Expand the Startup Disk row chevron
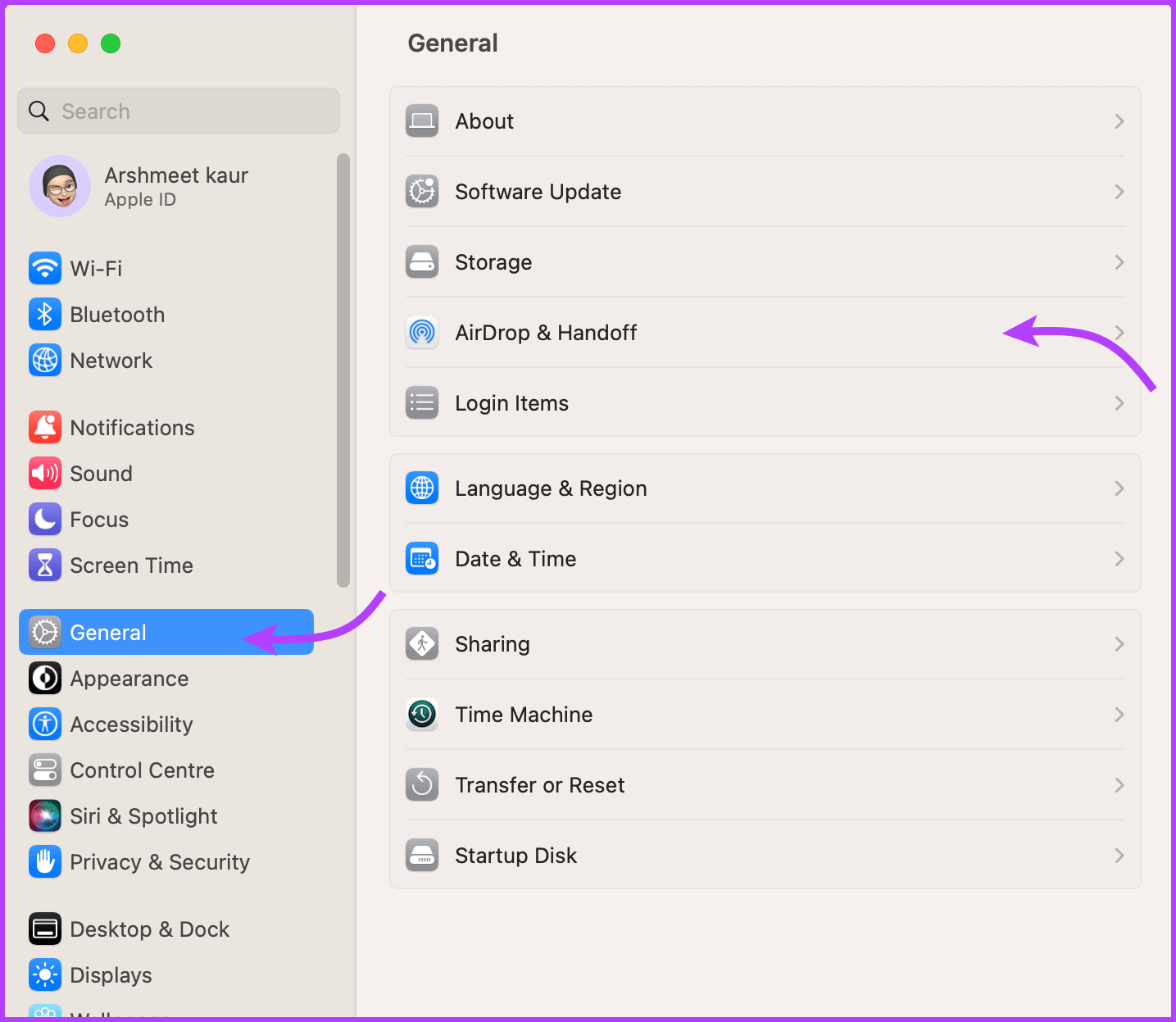Viewport: 1176px width, 1022px height. click(1119, 856)
